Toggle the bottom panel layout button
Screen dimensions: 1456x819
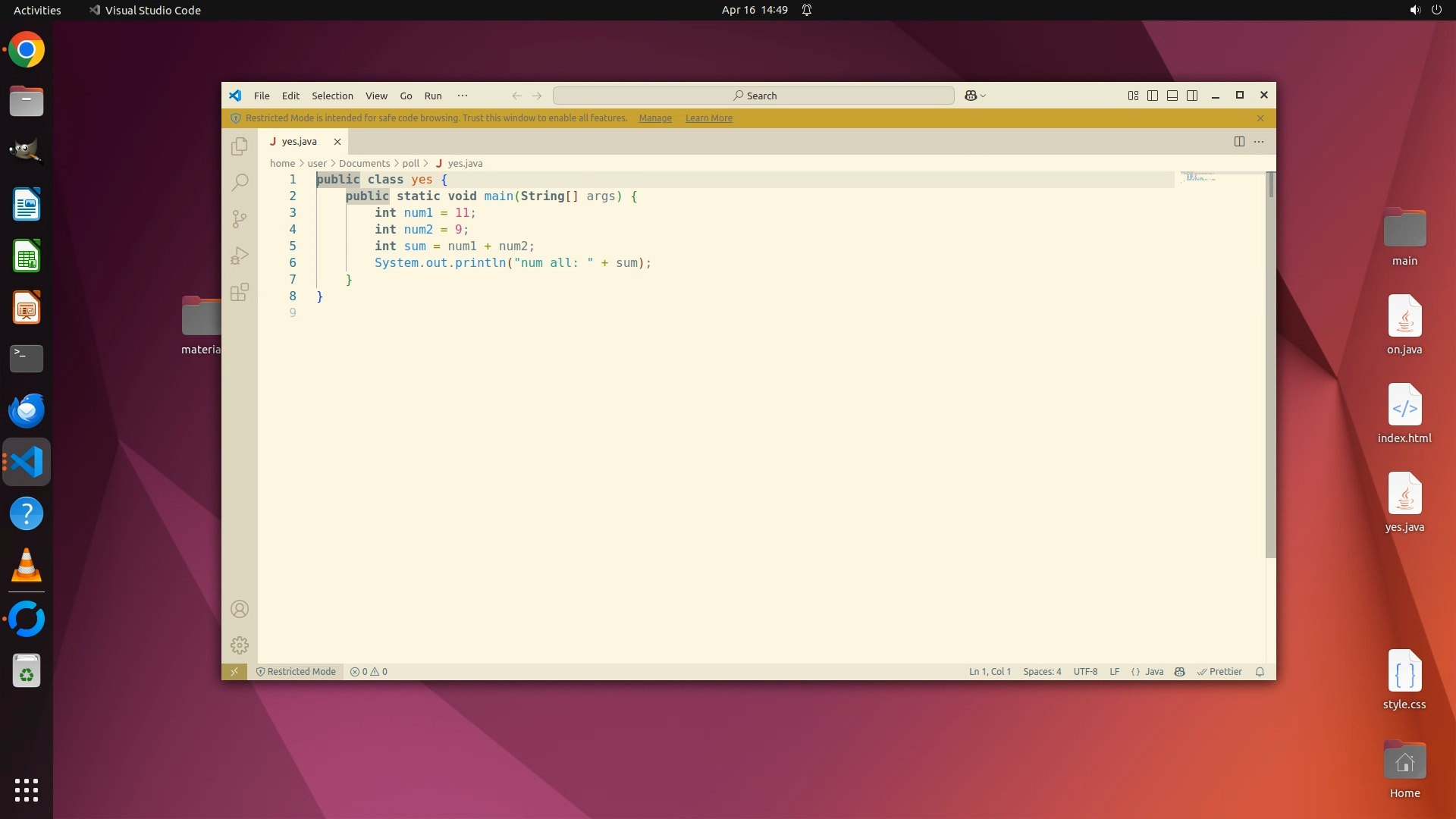pos(1172,96)
